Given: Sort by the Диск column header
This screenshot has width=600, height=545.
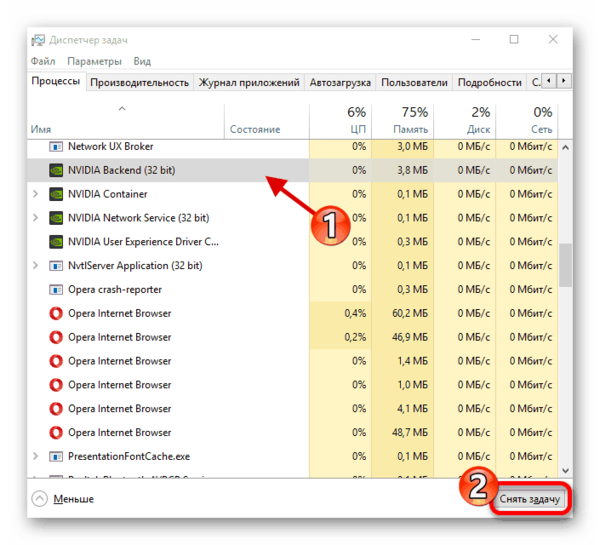Looking at the screenshot, I should (465, 121).
